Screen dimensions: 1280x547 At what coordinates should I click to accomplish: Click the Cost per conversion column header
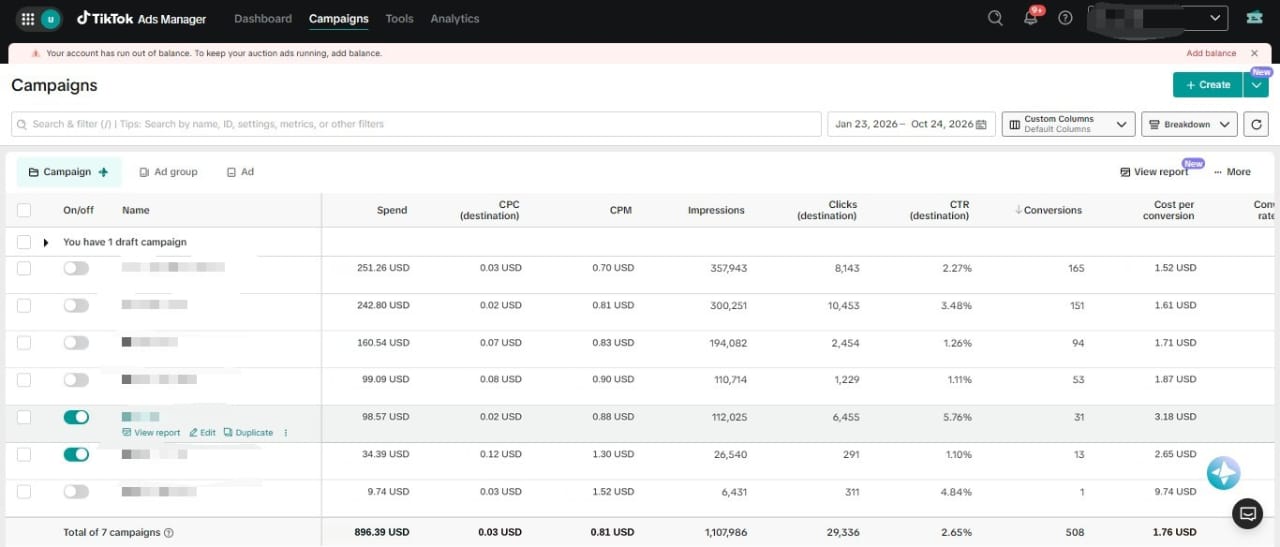(x=1168, y=210)
